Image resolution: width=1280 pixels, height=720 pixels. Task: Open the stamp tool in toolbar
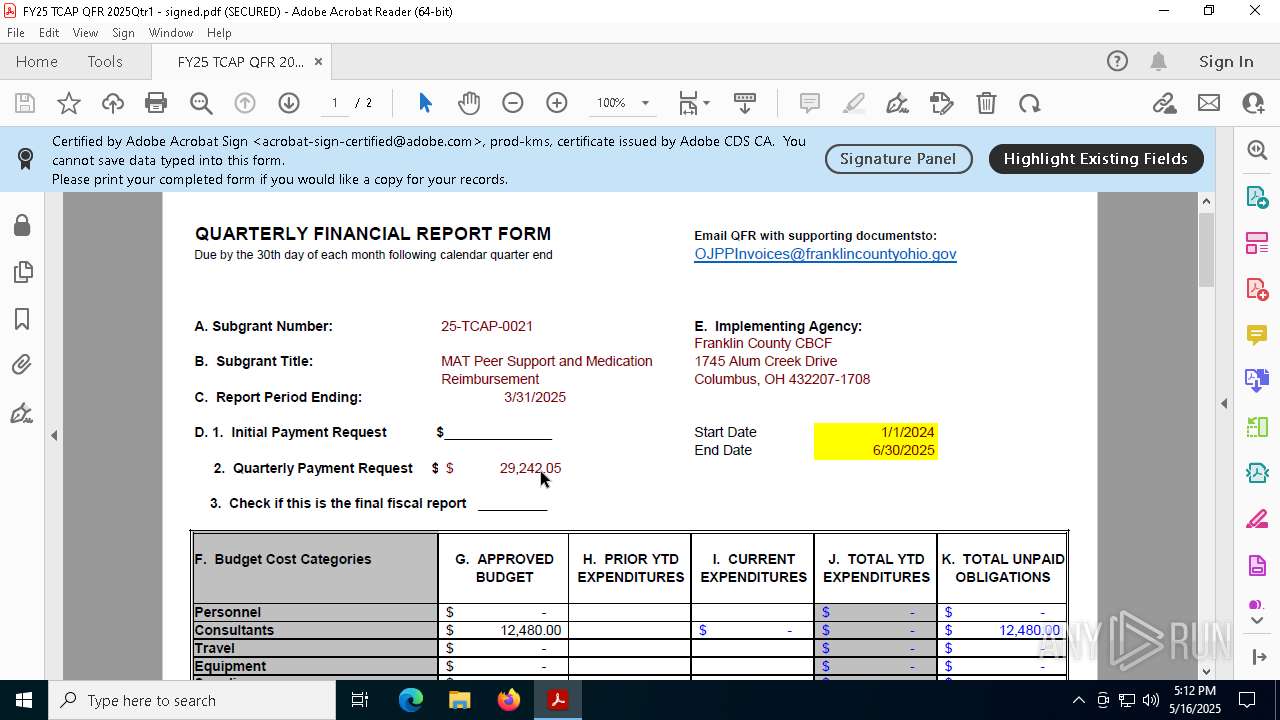tap(942, 103)
